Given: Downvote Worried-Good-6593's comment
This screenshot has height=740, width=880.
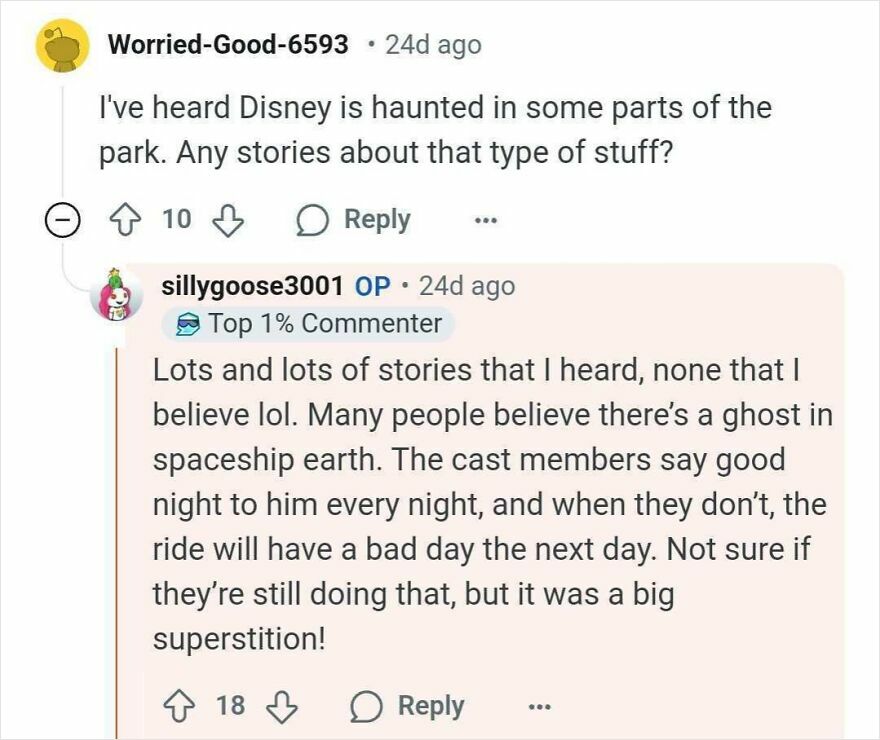Looking at the screenshot, I should tap(229, 219).
